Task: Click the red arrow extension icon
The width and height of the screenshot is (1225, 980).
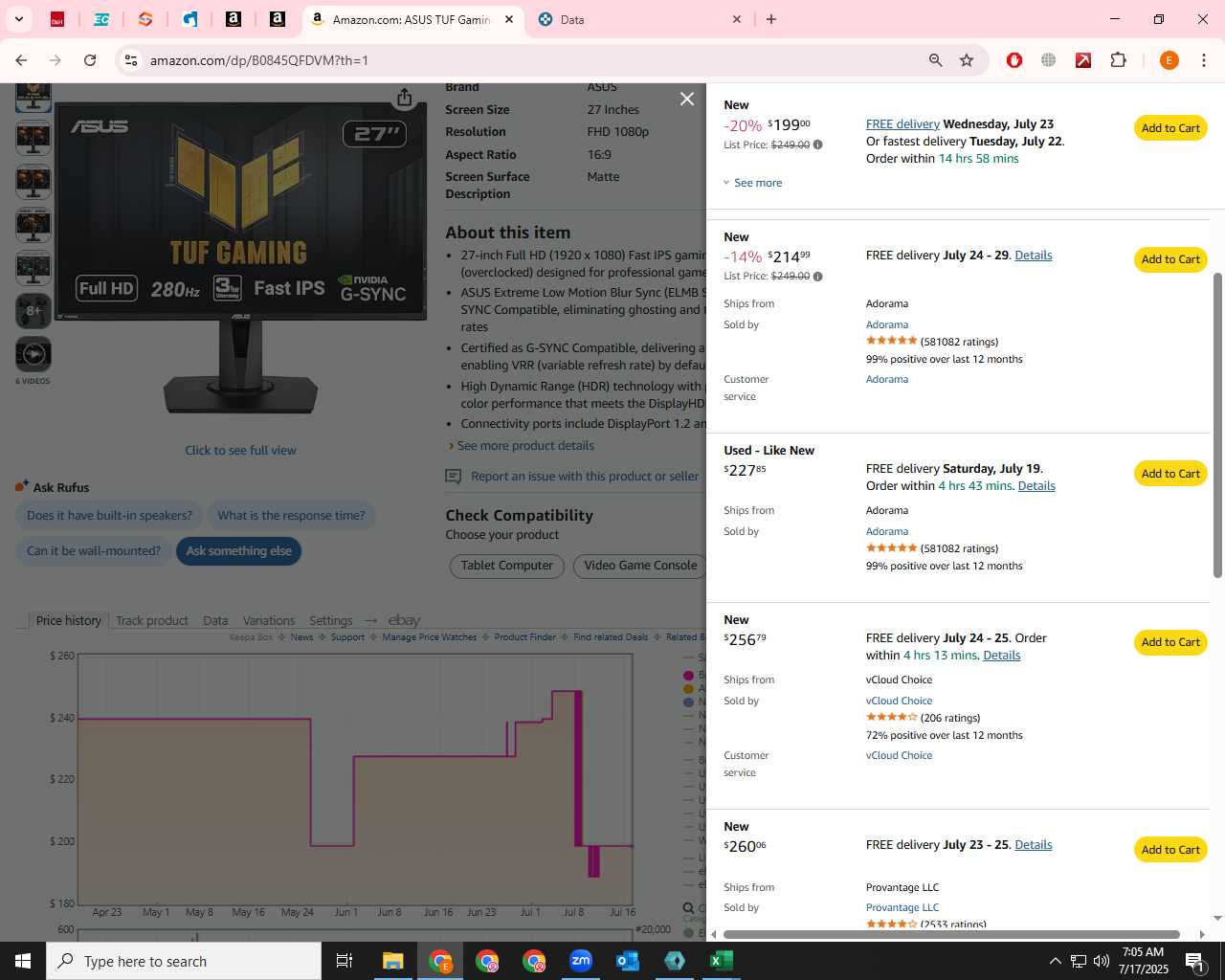Action: [1083, 60]
